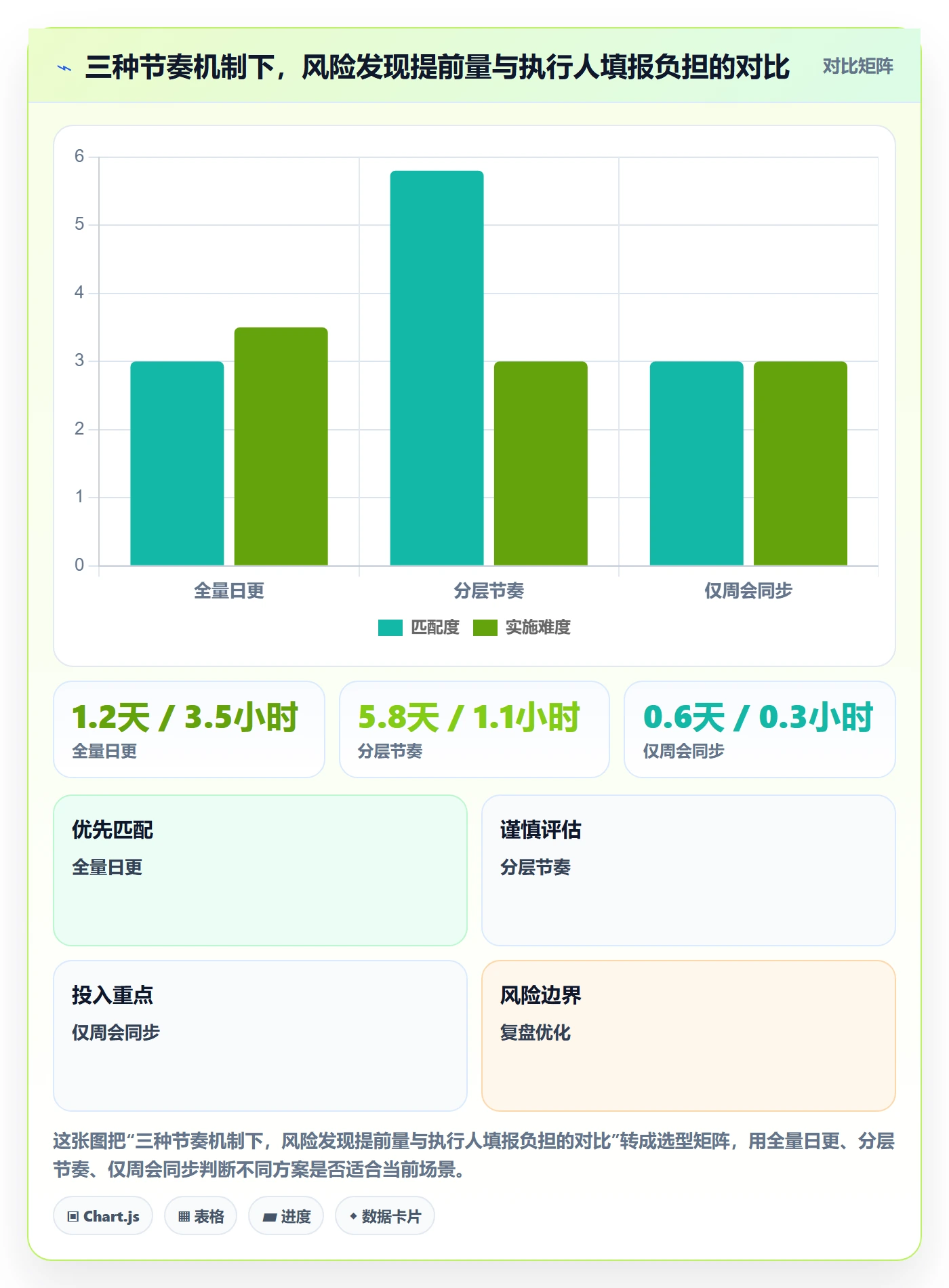Toggle the 实施难度 legend color box
The image size is (949, 1288).
tap(485, 628)
